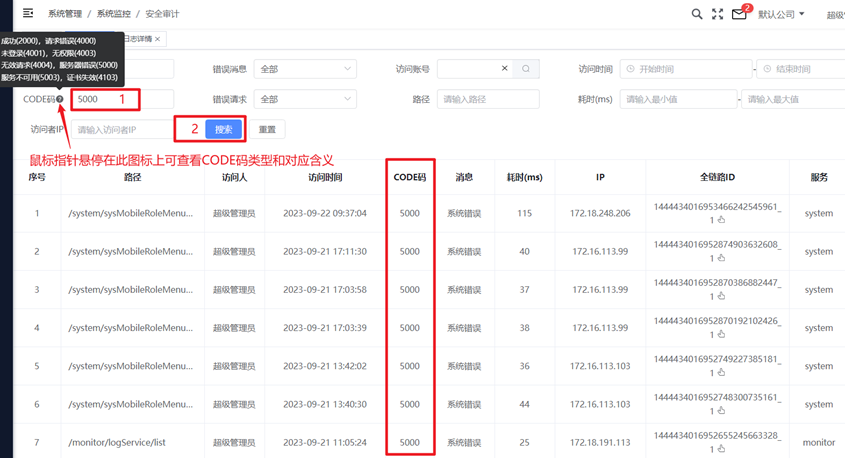The image size is (845, 458).
Task: Click code 5000 in row 5
Action: pos(410,366)
